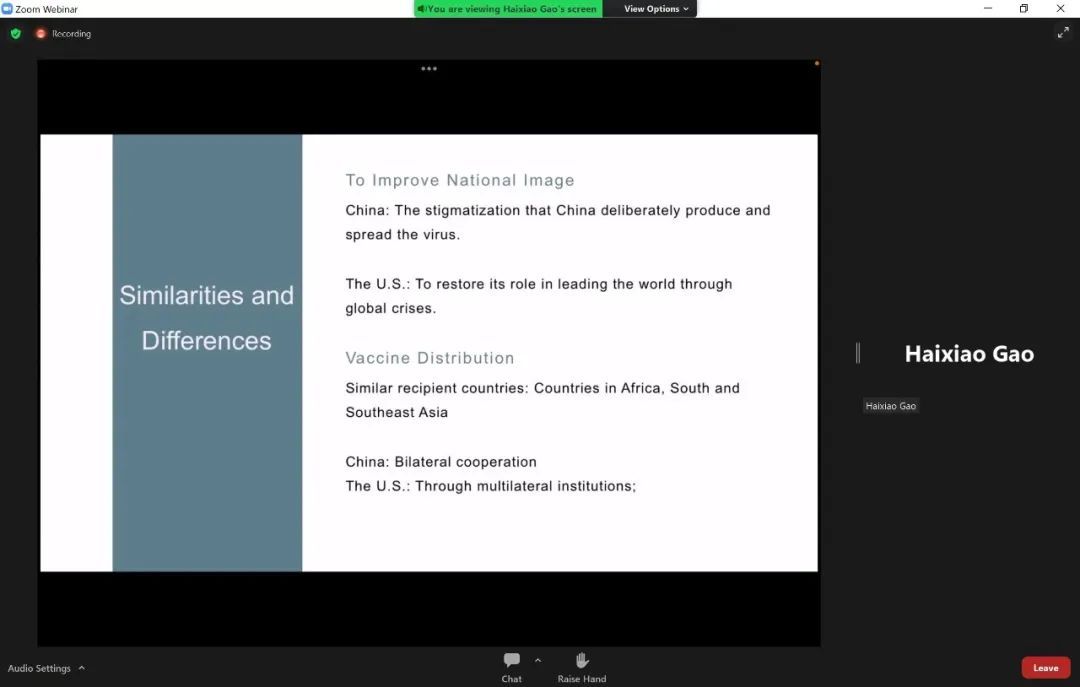This screenshot has width=1080, height=687.
Task: Click the Zoom Webinar app icon
Action: (7, 9)
